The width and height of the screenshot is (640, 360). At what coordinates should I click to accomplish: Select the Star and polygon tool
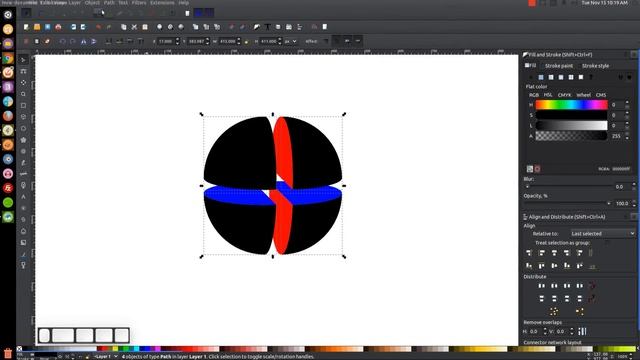tap(23, 140)
